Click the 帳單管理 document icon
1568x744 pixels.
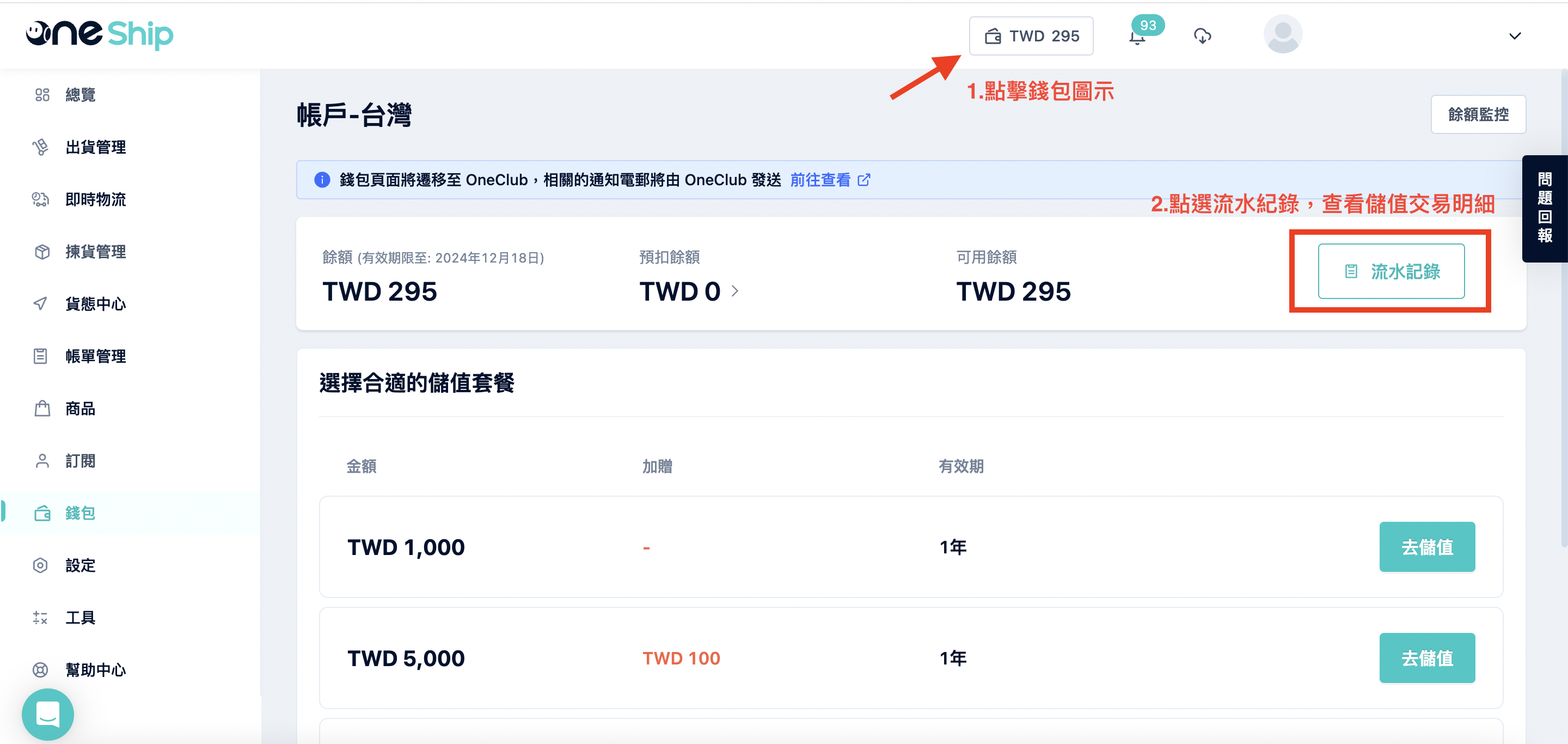[x=41, y=356]
